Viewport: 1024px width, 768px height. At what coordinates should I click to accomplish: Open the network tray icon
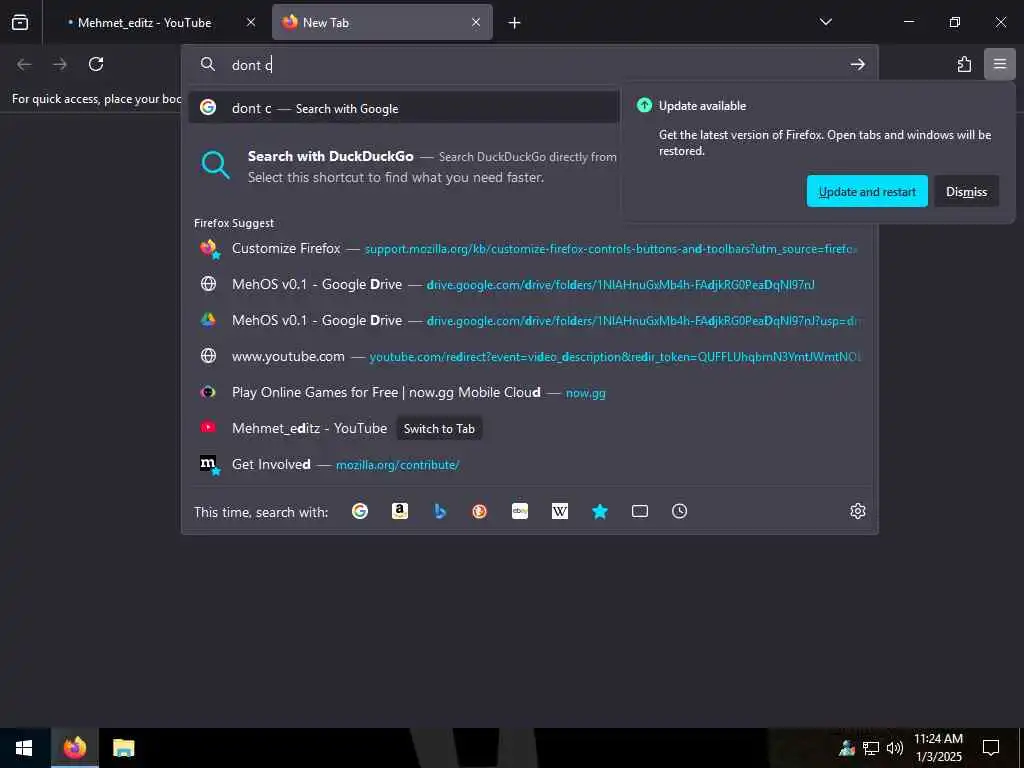[871, 748]
